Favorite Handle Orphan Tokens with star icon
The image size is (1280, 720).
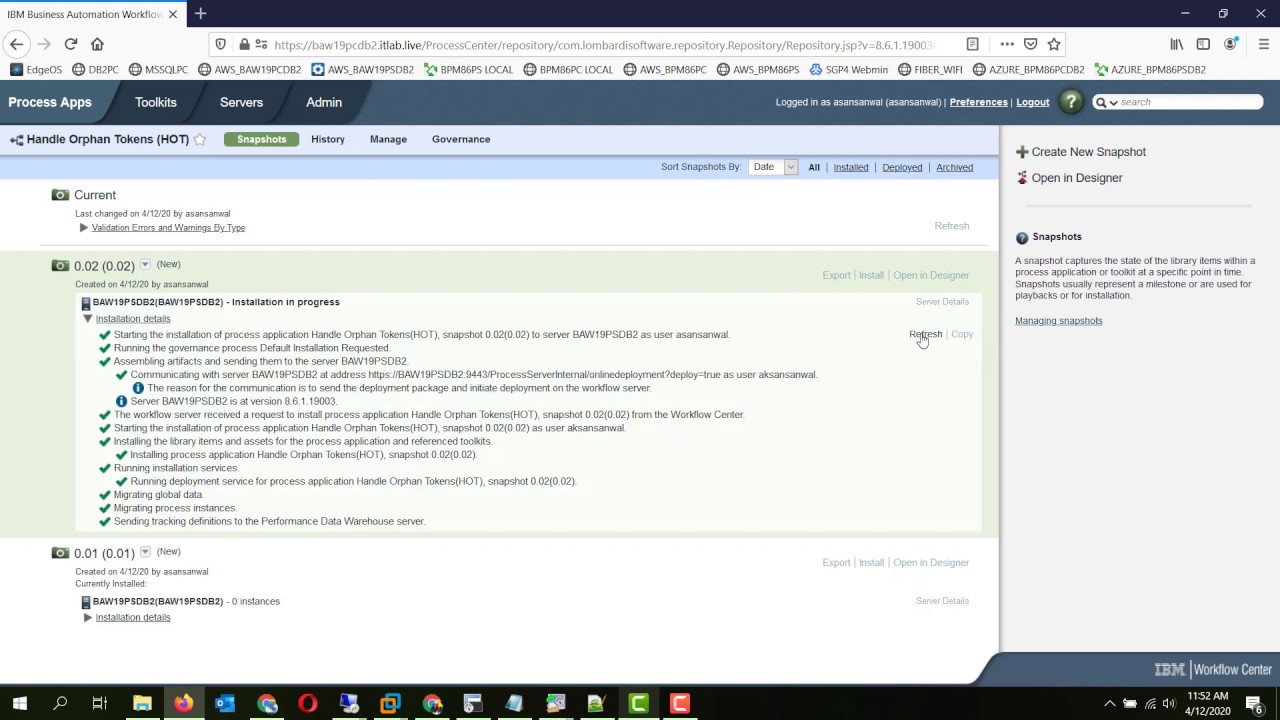[x=200, y=140]
